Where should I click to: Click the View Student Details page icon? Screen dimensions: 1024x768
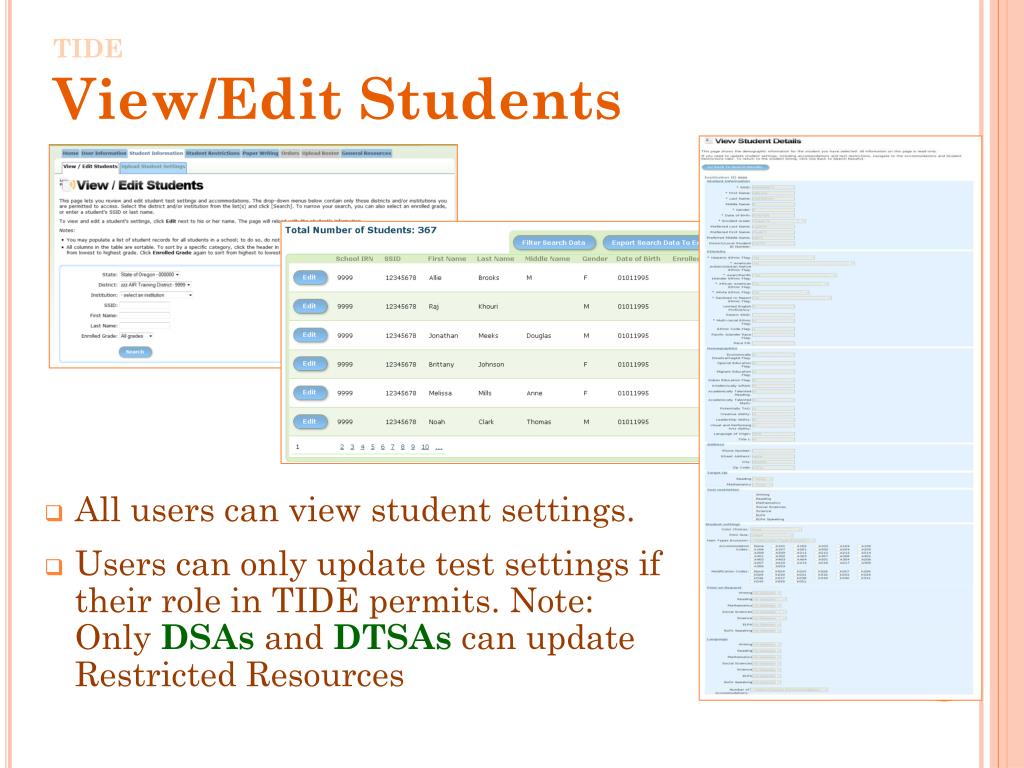point(709,141)
